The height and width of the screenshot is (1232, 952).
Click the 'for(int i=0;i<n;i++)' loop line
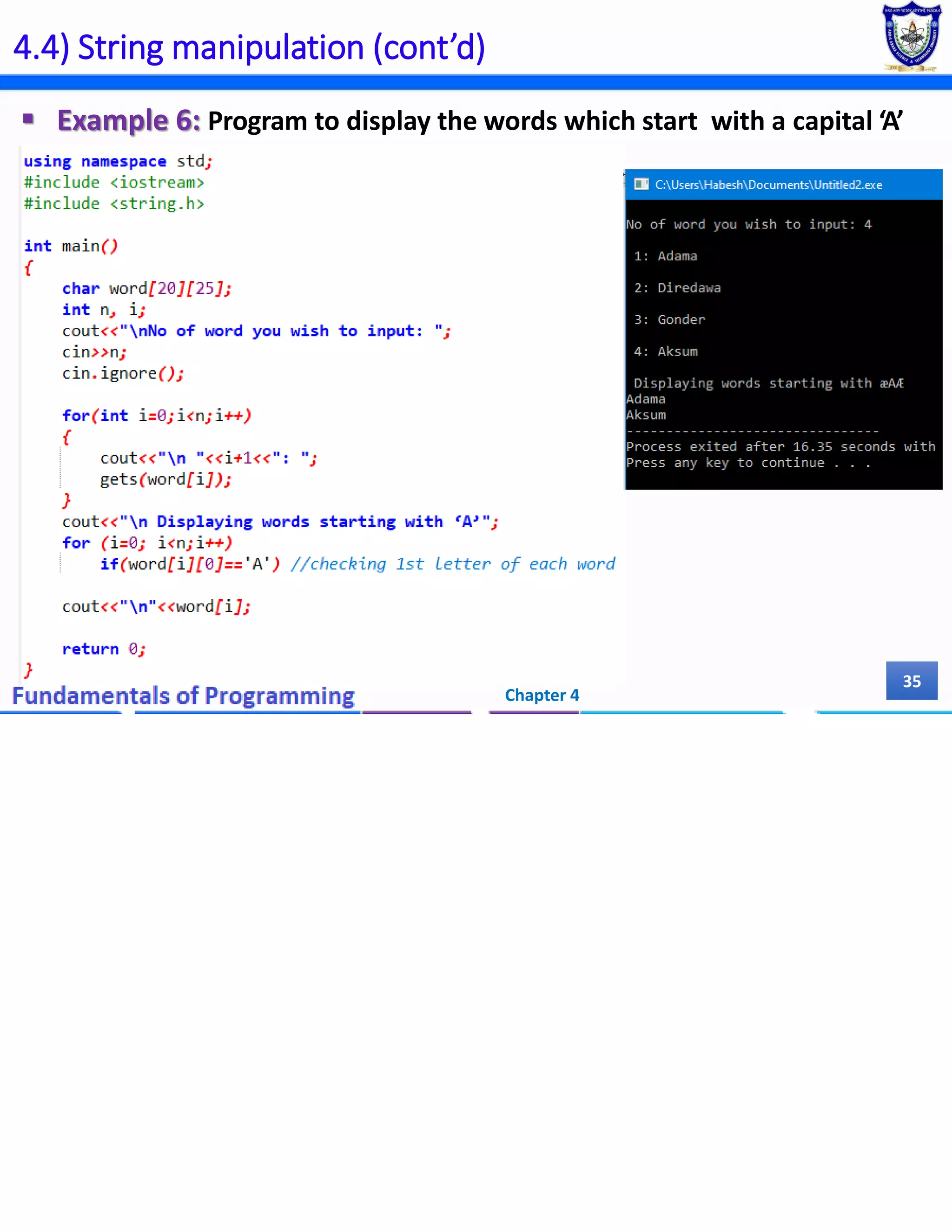tap(157, 416)
